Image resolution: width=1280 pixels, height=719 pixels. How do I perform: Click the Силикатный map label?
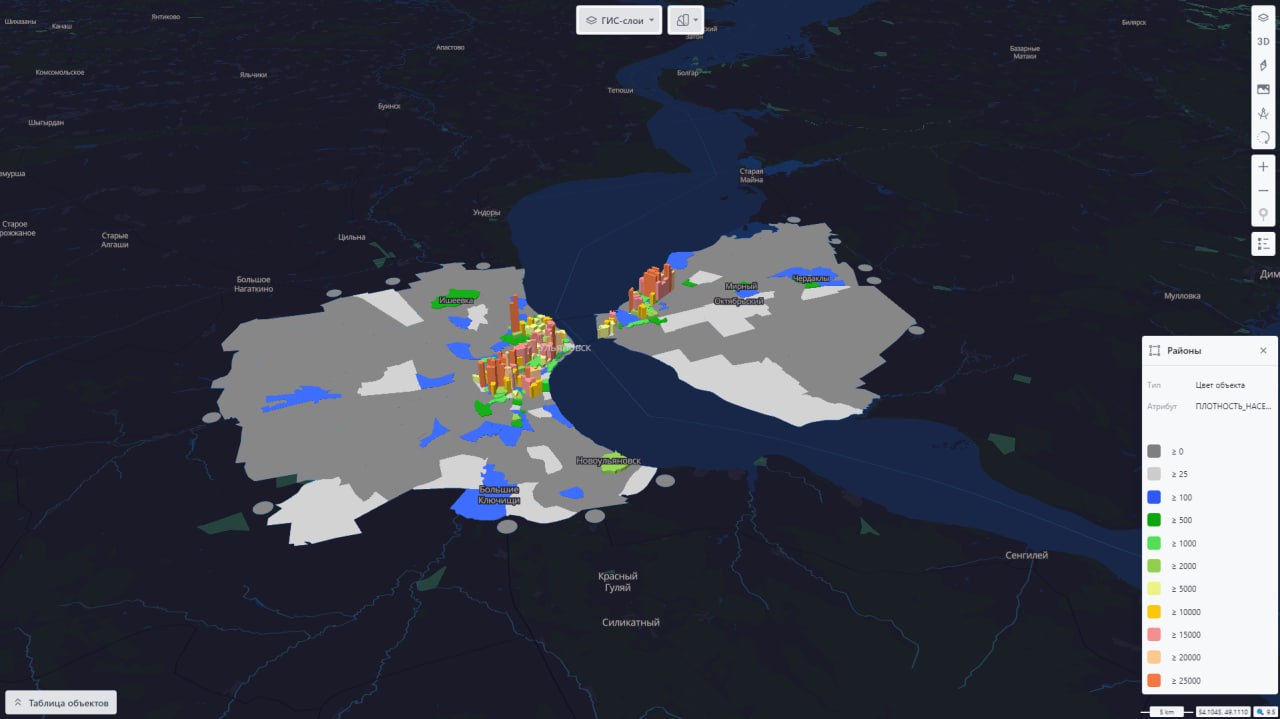pos(631,623)
